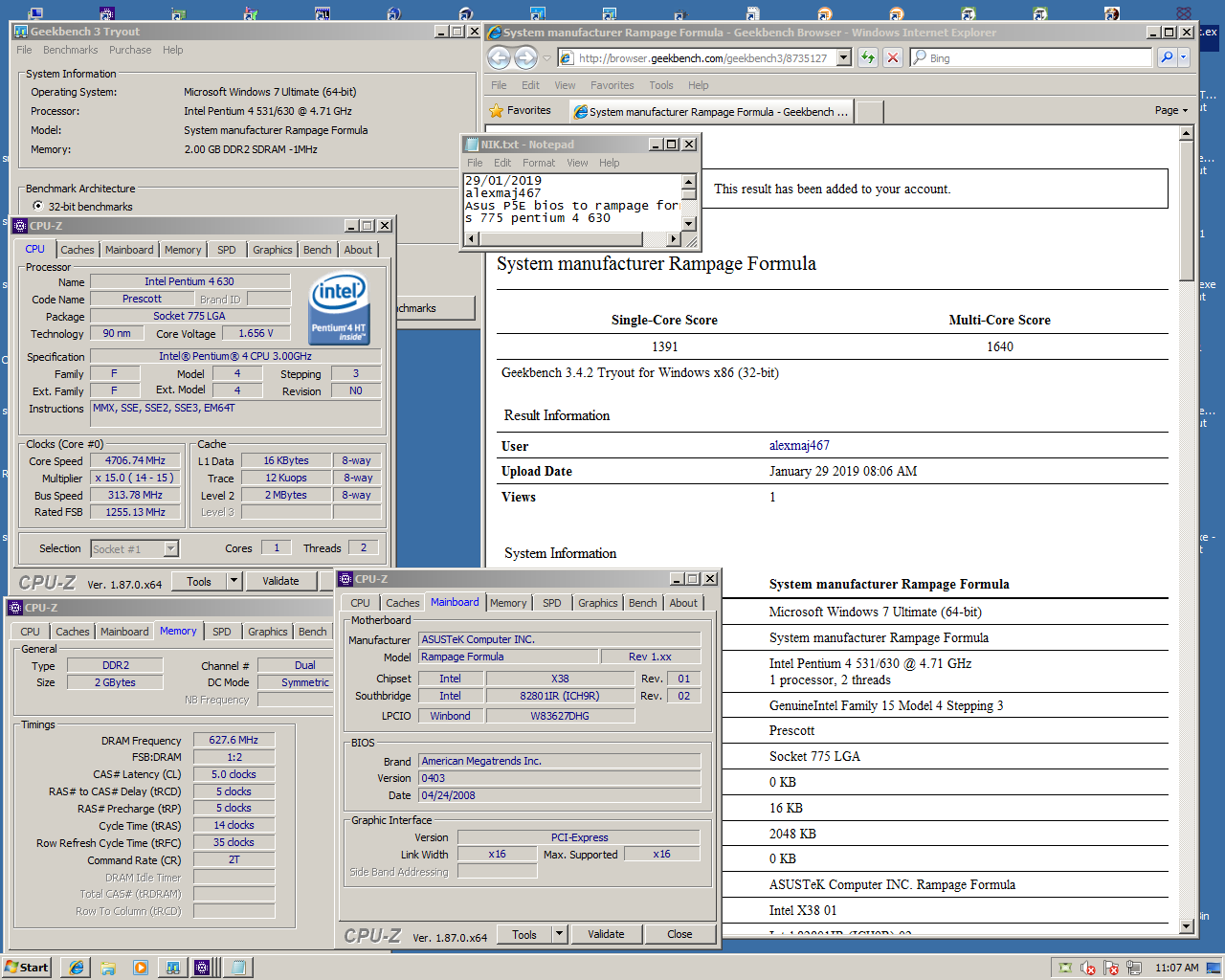The height and width of the screenshot is (980, 1225).
Task: Go back in Internet Explorer
Action: [x=499, y=57]
